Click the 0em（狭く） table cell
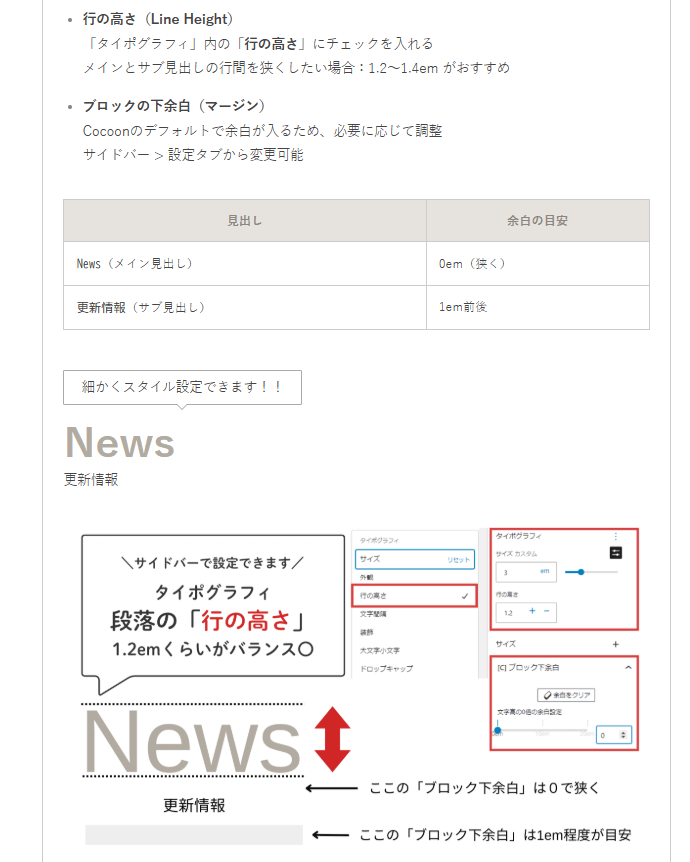 [538, 264]
